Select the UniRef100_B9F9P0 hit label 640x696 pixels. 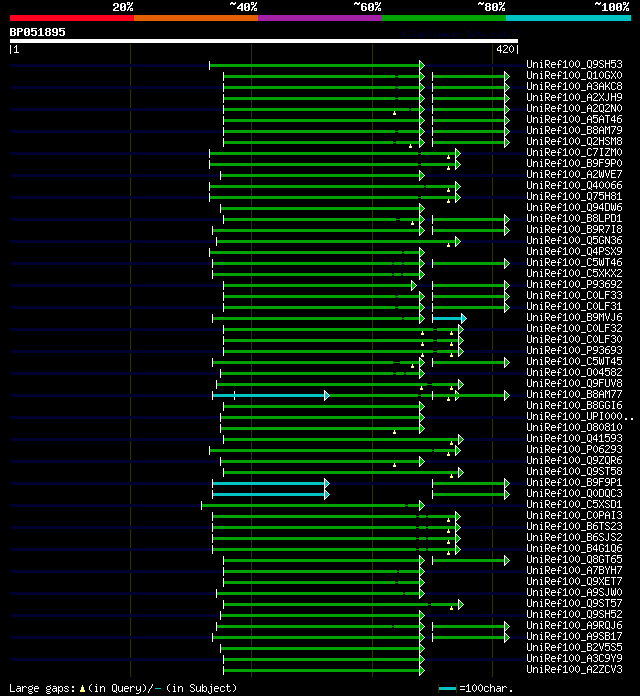coord(574,163)
